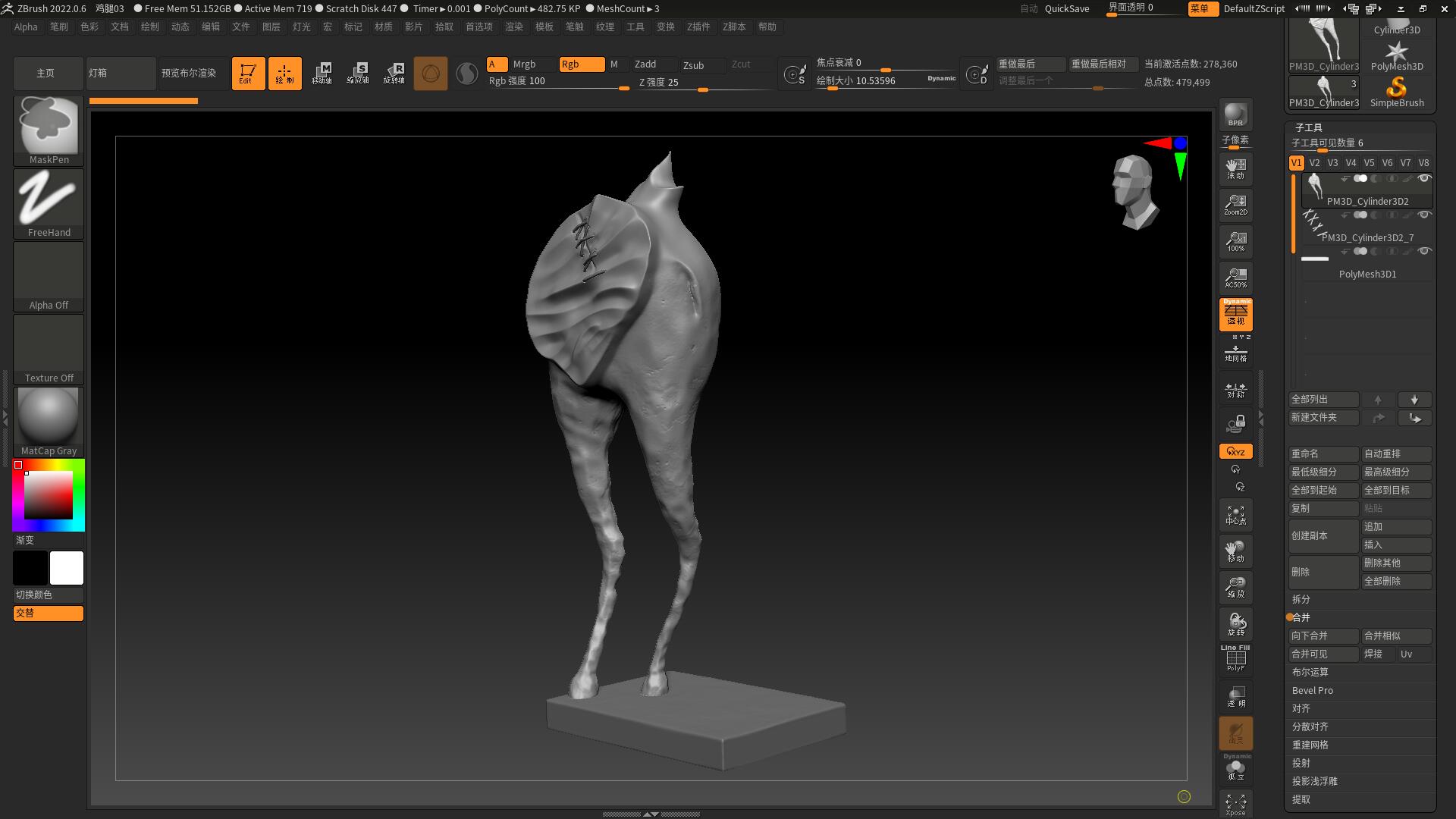The image size is (1456, 819).
Task: Activate transparency (透明) mode
Action: click(x=1235, y=695)
